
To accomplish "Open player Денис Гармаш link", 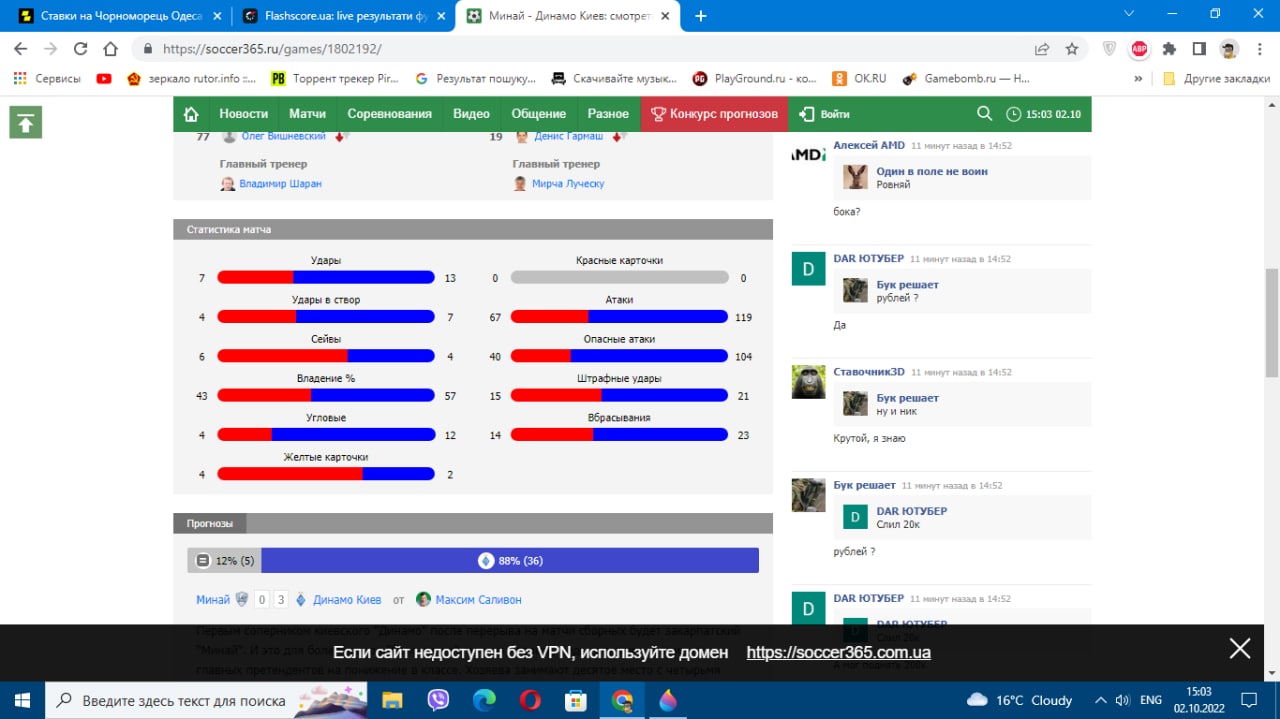I will [x=568, y=137].
